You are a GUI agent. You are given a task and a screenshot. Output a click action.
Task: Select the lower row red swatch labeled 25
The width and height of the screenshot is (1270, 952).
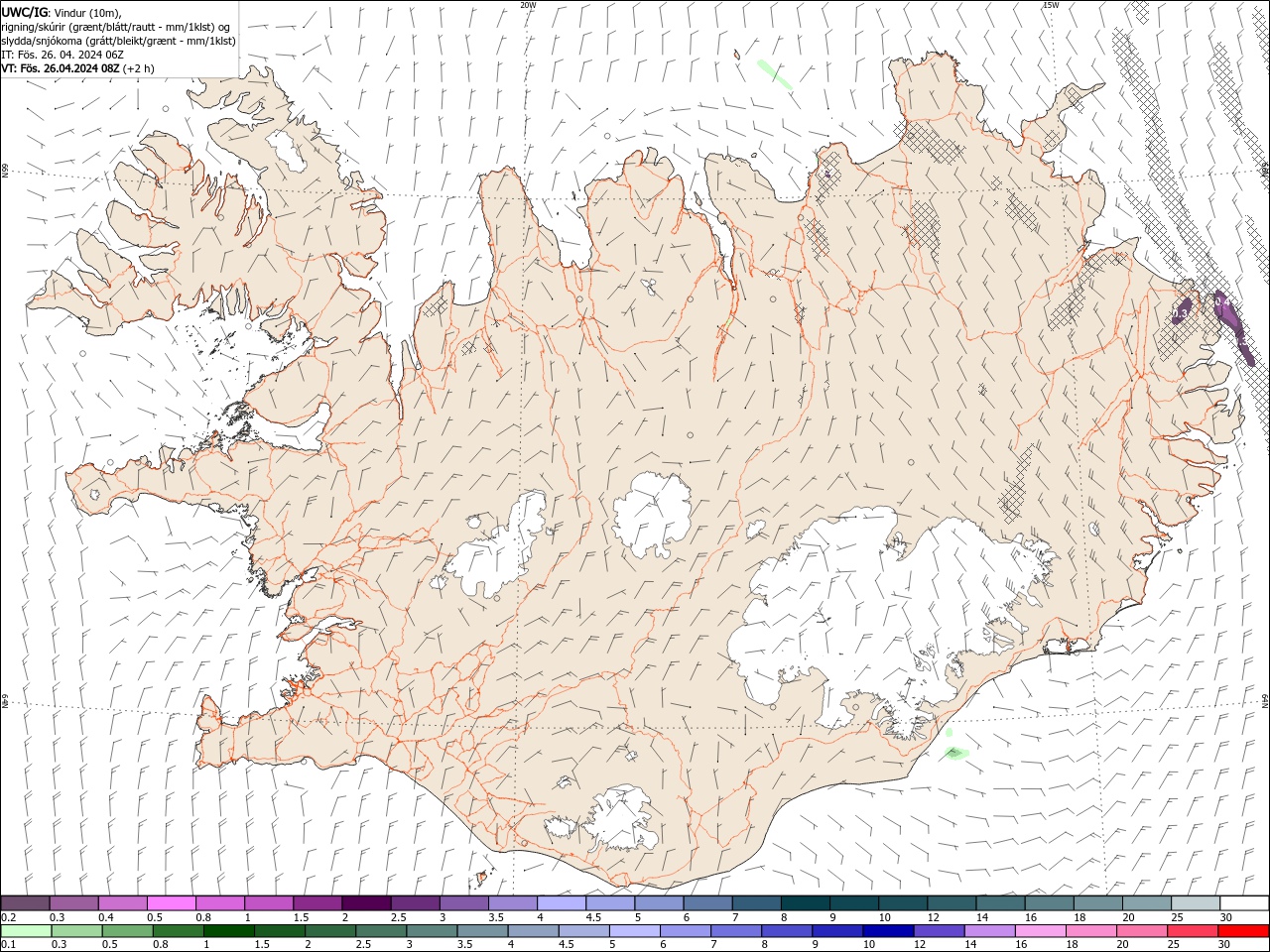pyautogui.click(x=1193, y=931)
